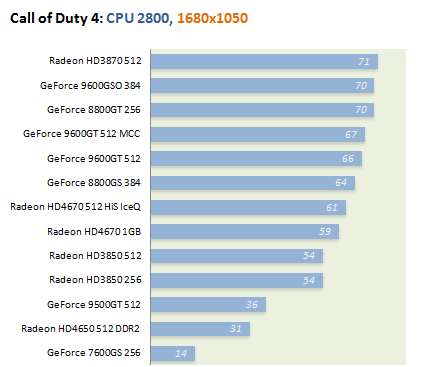Select the value 64 data label
This screenshot has width=426, height=367.
point(341,183)
